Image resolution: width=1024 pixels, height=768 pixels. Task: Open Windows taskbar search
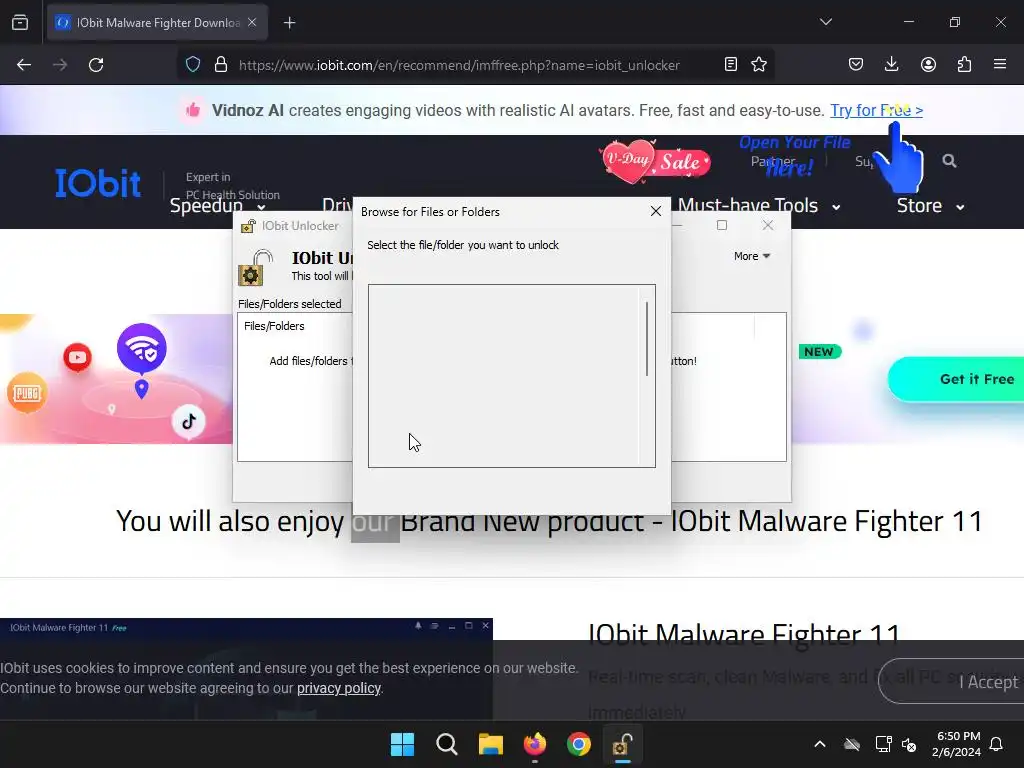(447, 744)
